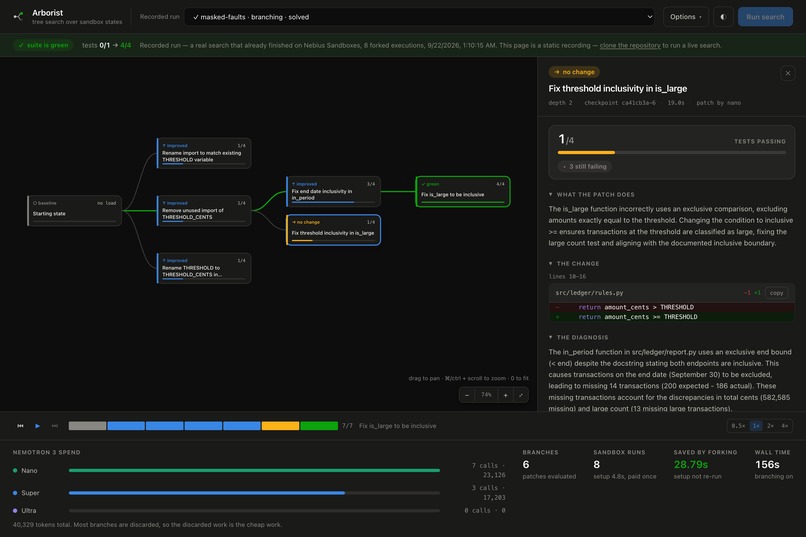The height and width of the screenshot is (537, 806).
Task: Click the Sandbox runs count 8
Action: (596, 465)
